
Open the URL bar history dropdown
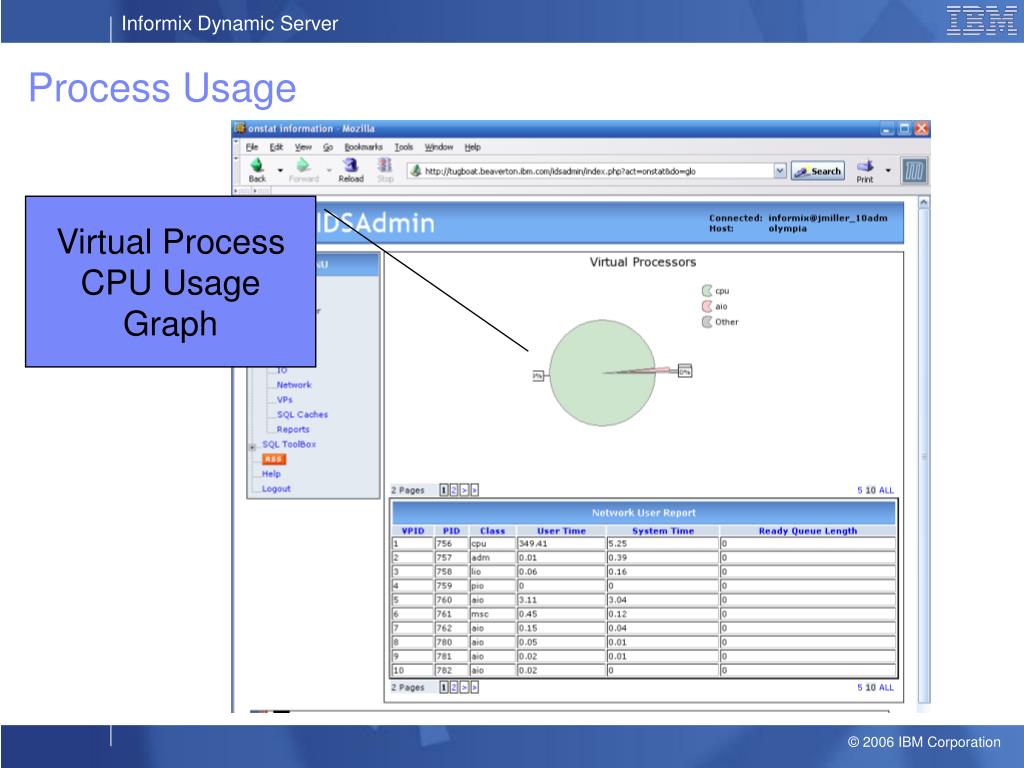point(780,170)
